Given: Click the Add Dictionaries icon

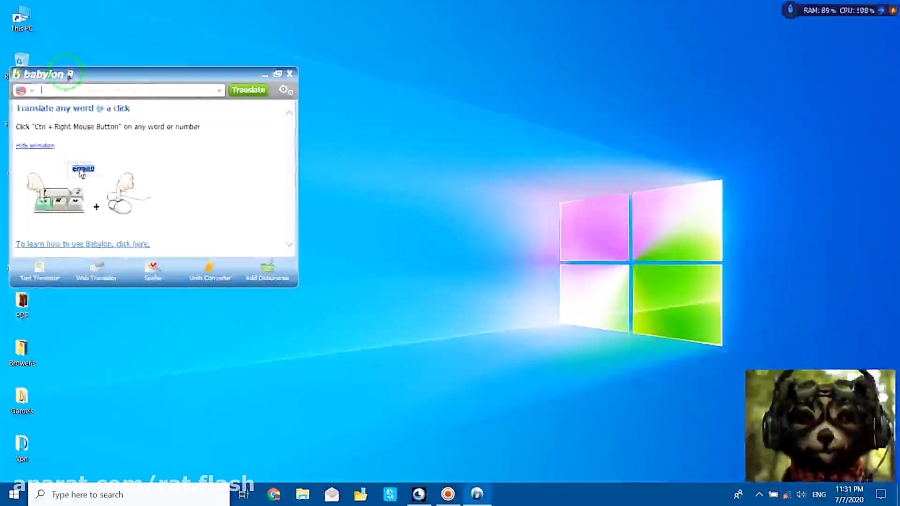Looking at the screenshot, I should coord(267,270).
